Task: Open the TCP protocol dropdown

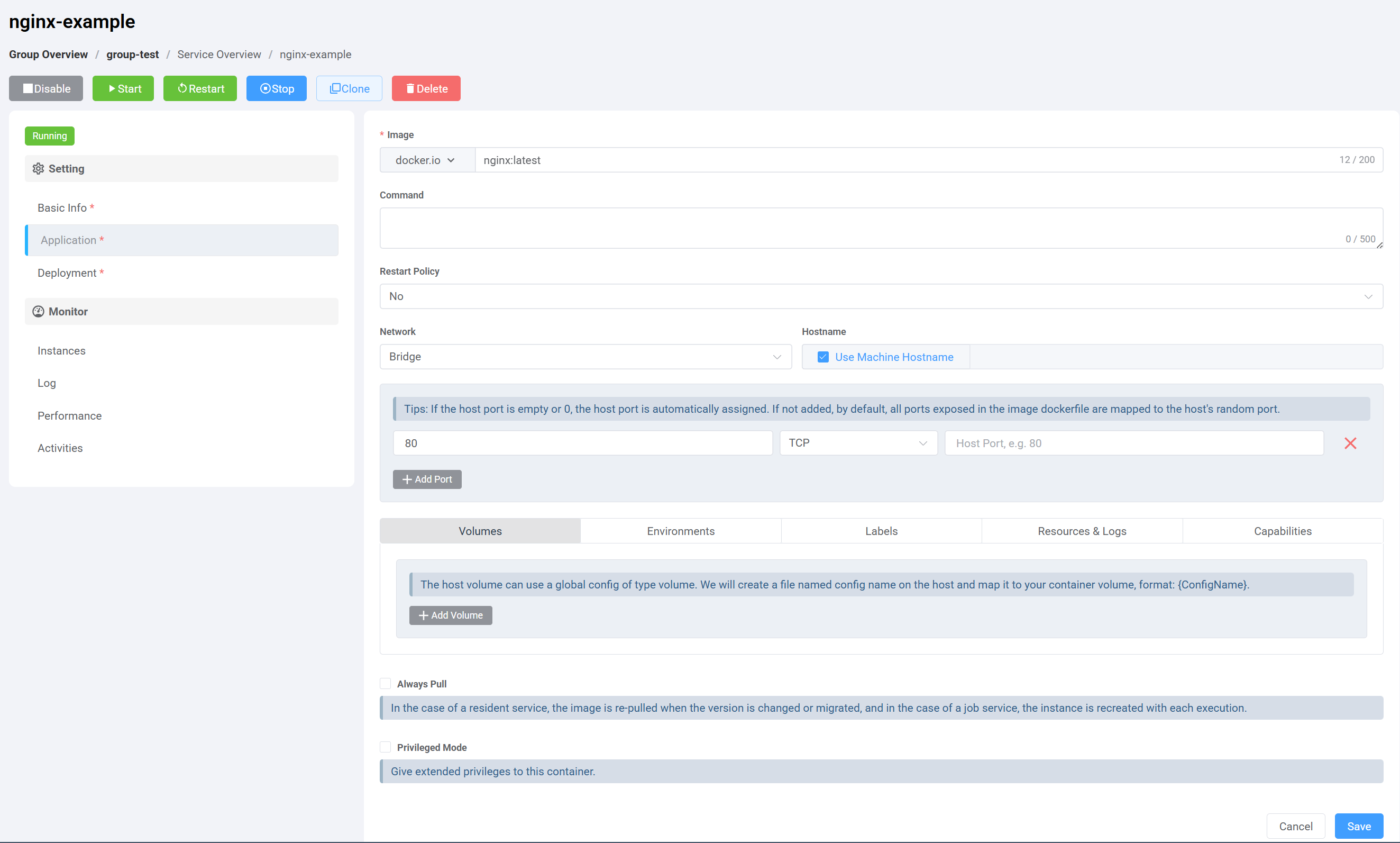Action: click(858, 443)
